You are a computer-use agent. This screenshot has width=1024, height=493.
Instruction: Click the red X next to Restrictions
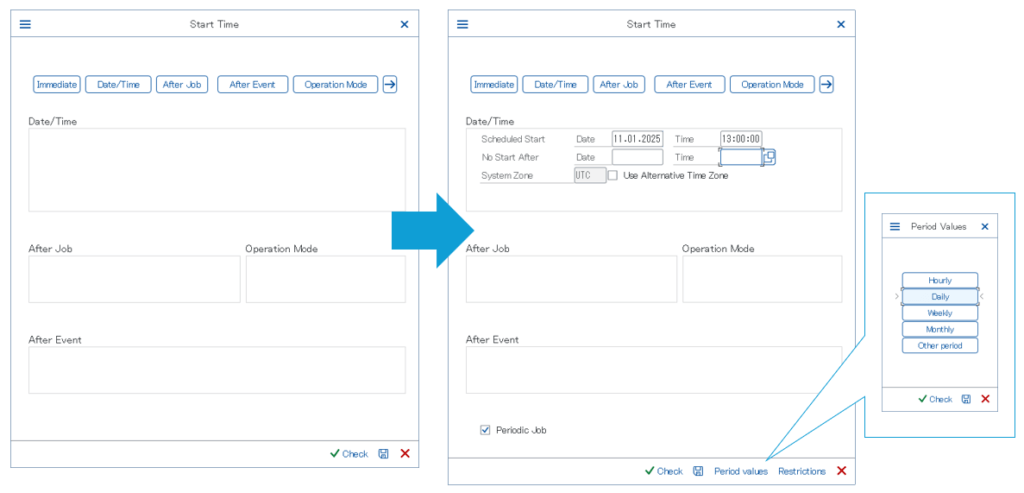(x=841, y=471)
